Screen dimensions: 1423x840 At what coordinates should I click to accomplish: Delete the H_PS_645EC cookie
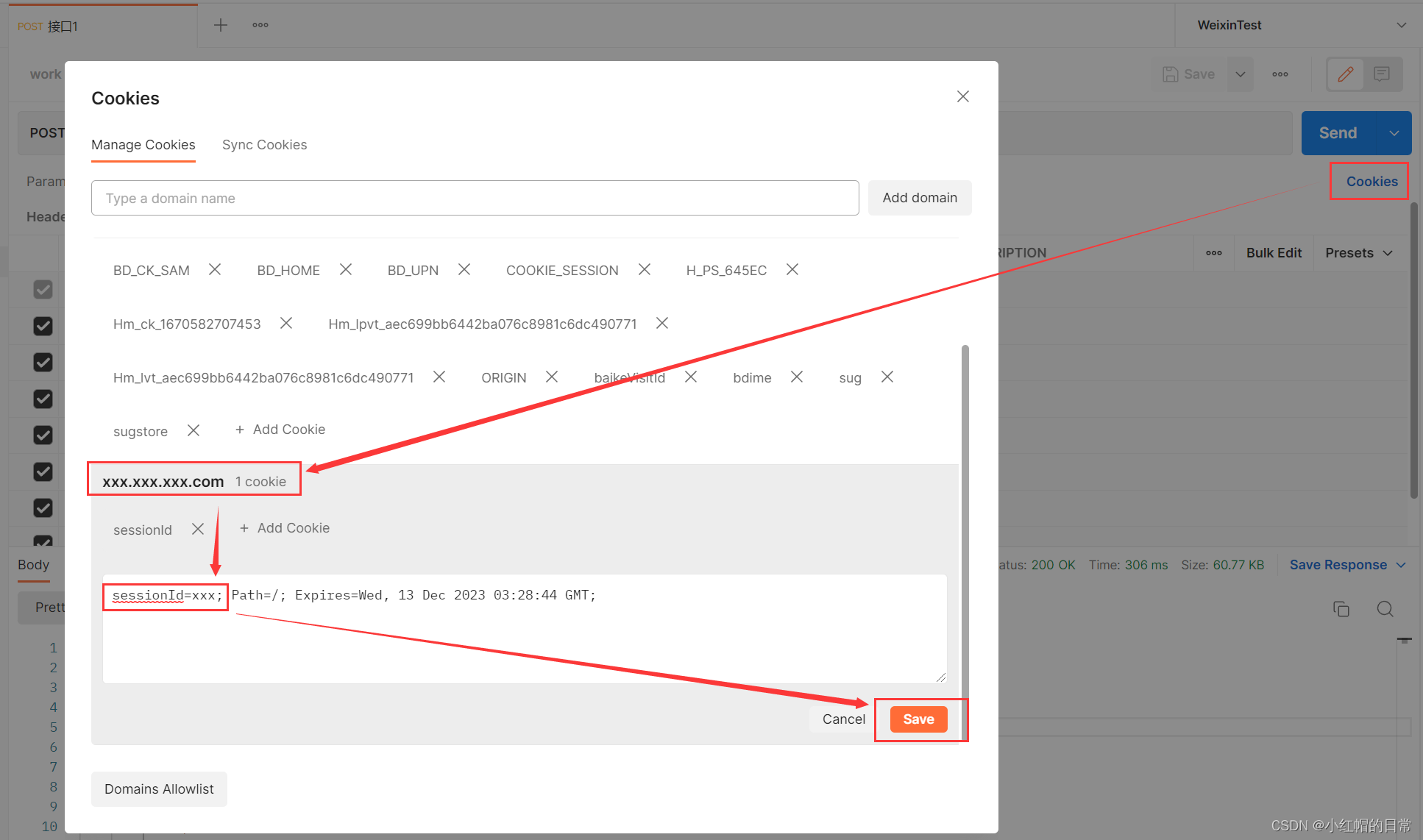(792, 270)
